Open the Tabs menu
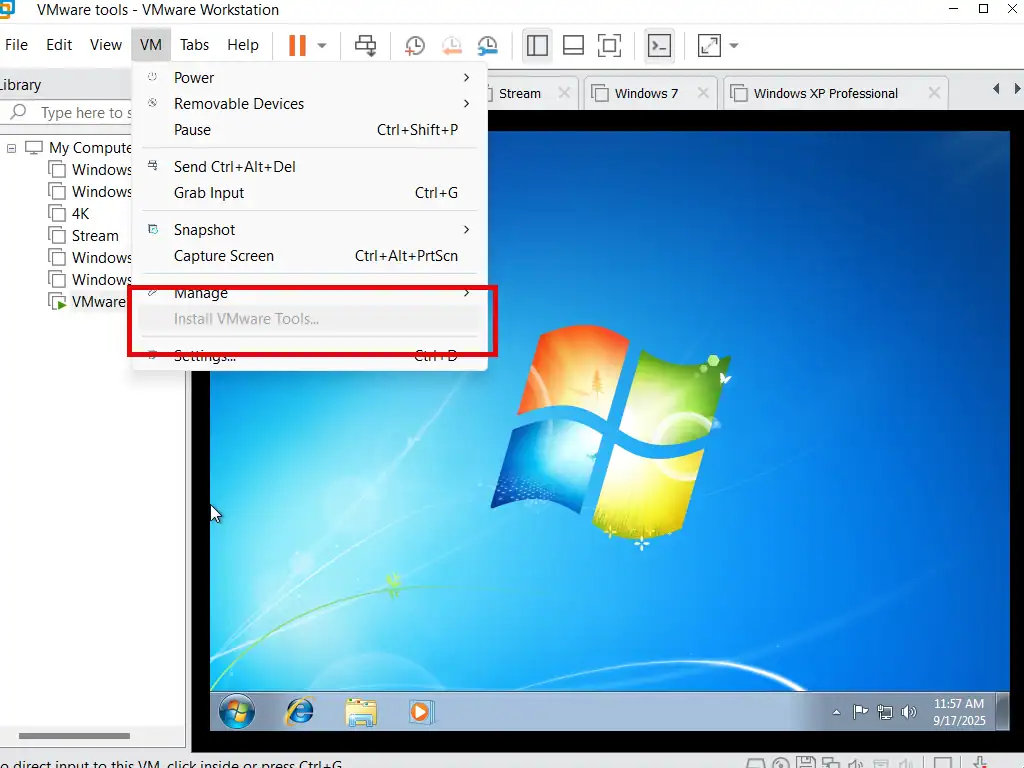 point(195,44)
